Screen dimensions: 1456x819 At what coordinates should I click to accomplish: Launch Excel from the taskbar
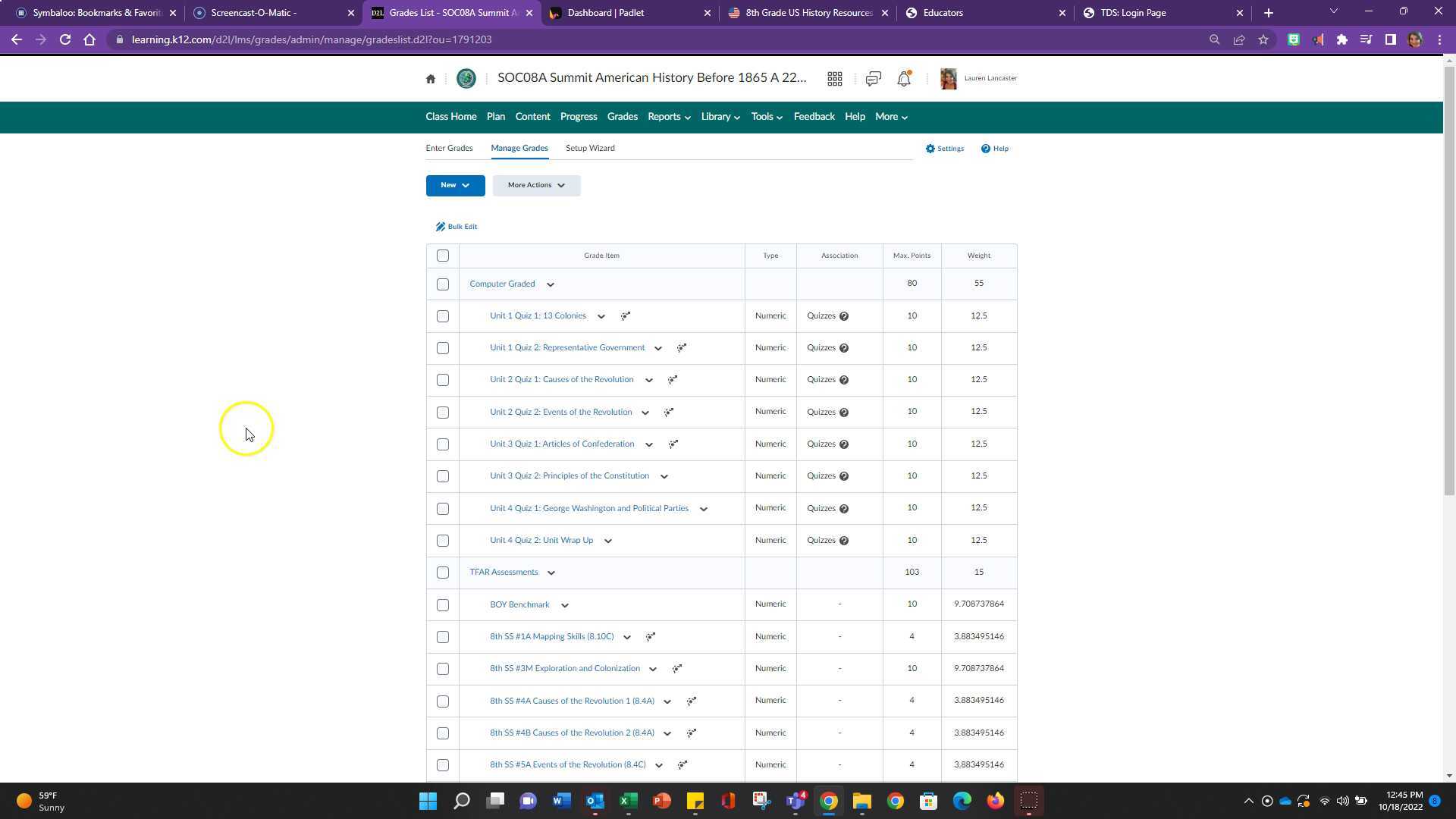[x=628, y=801]
